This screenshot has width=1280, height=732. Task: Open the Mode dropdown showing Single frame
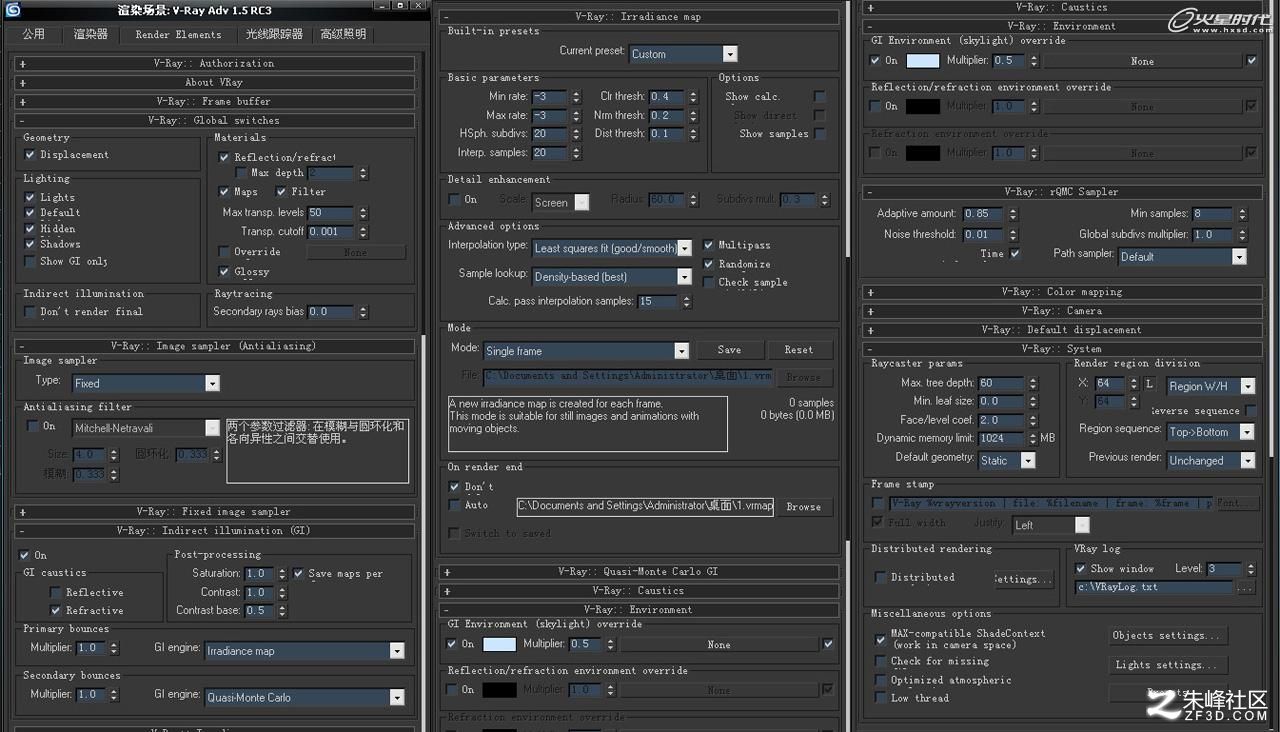pyautogui.click(x=586, y=351)
